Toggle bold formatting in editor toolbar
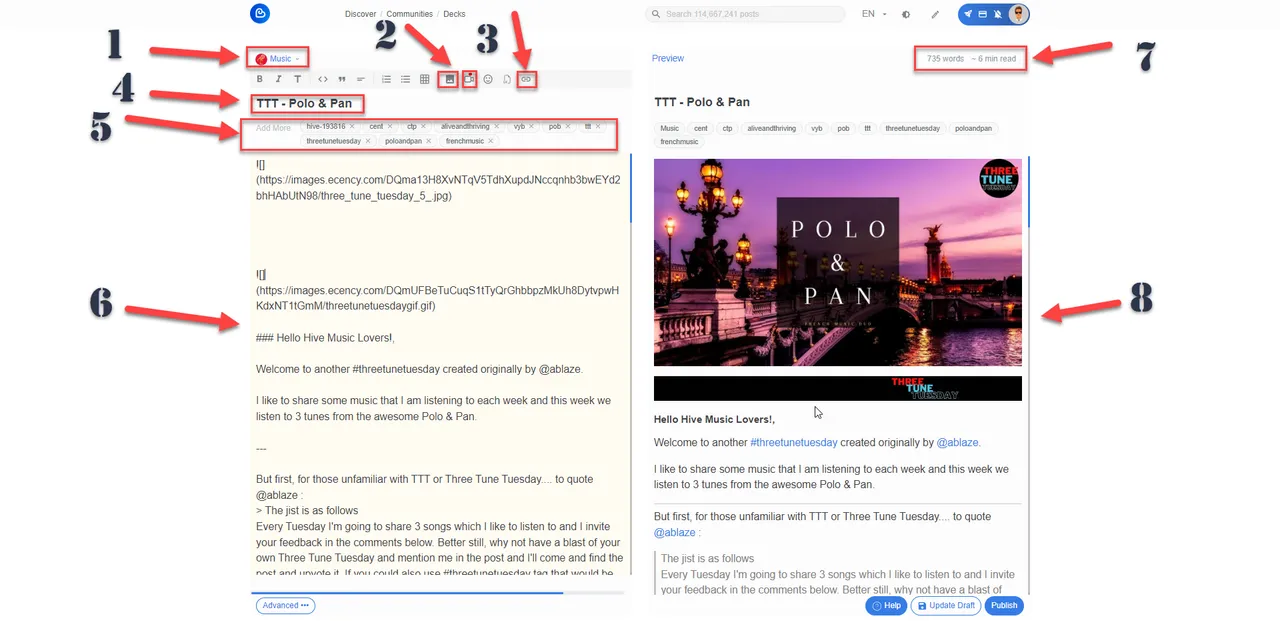1280x621 pixels. click(260, 79)
